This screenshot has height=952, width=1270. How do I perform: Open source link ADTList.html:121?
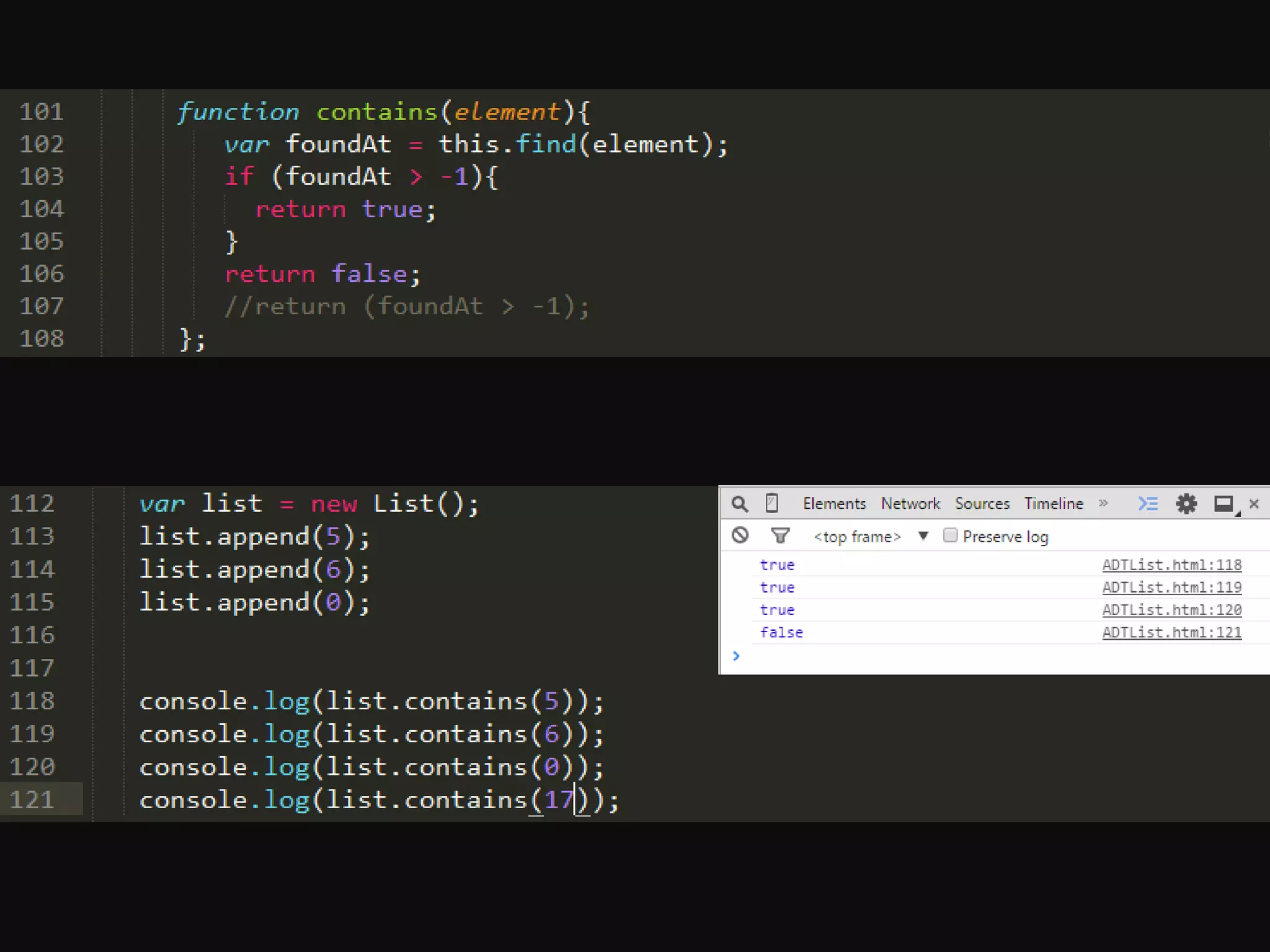point(1171,633)
